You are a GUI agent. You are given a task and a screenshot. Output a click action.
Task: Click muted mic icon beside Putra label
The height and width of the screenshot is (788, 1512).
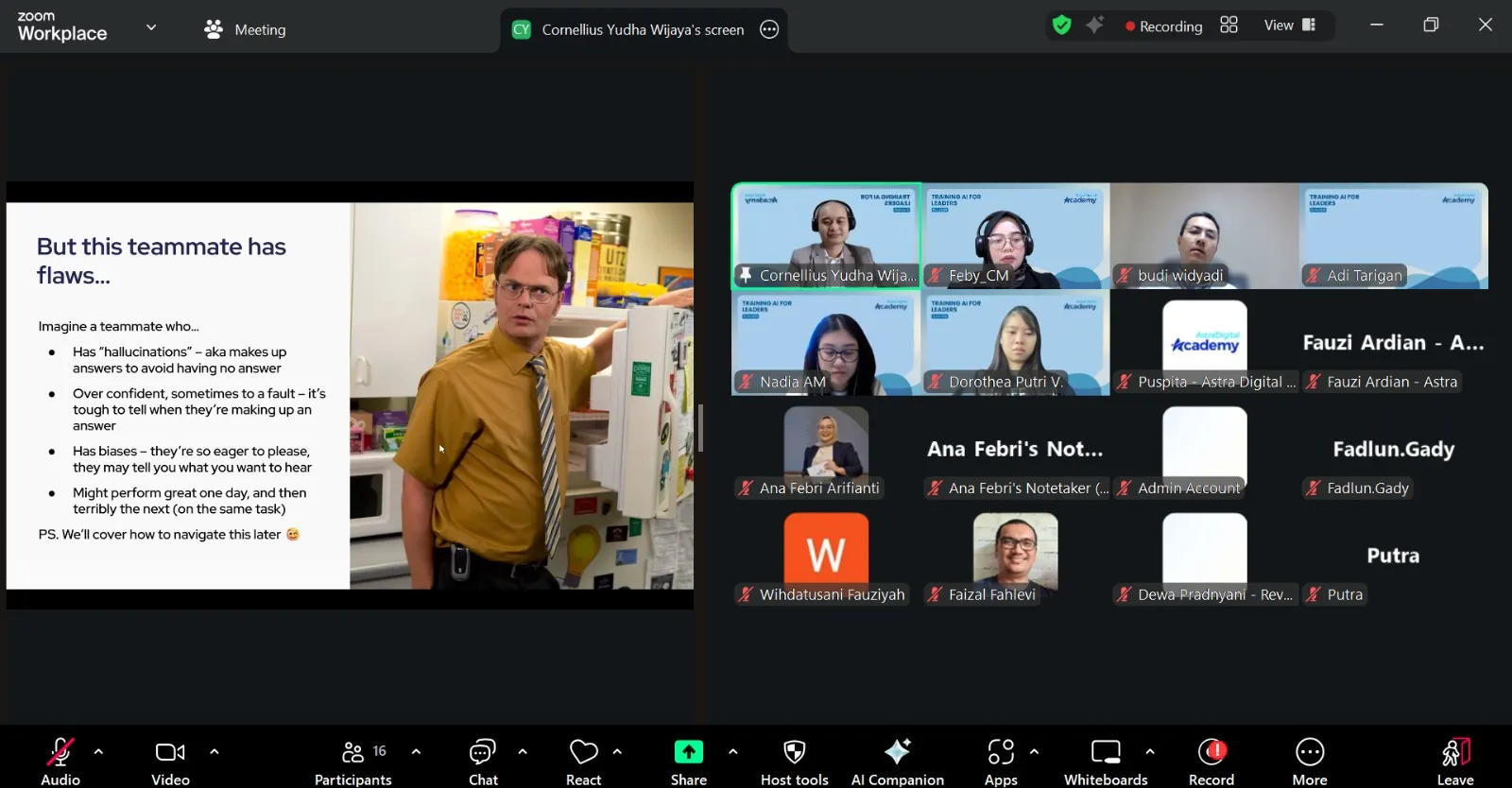(x=1313, y=594)
